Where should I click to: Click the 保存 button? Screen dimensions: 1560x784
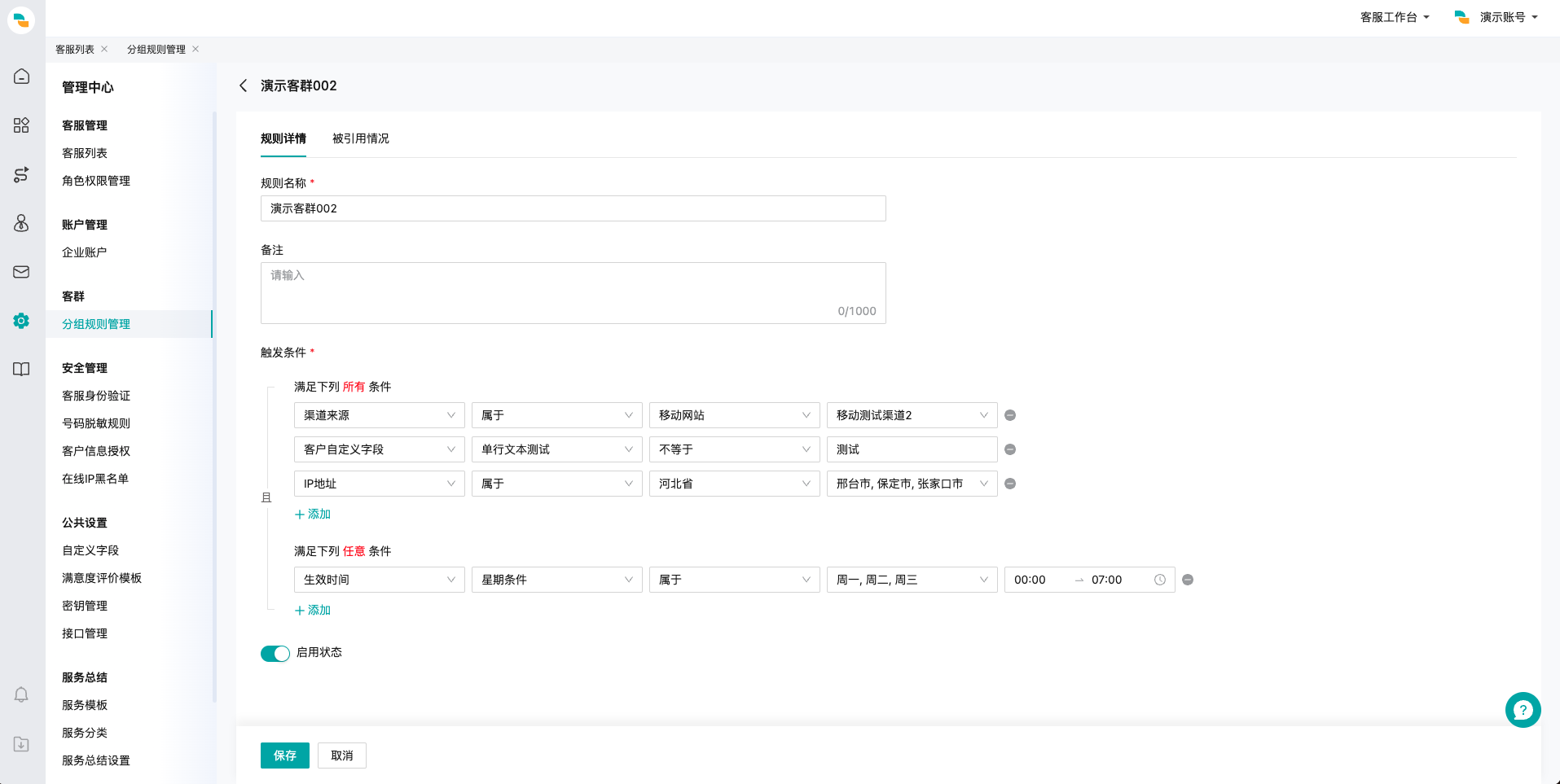click(285, 756)
